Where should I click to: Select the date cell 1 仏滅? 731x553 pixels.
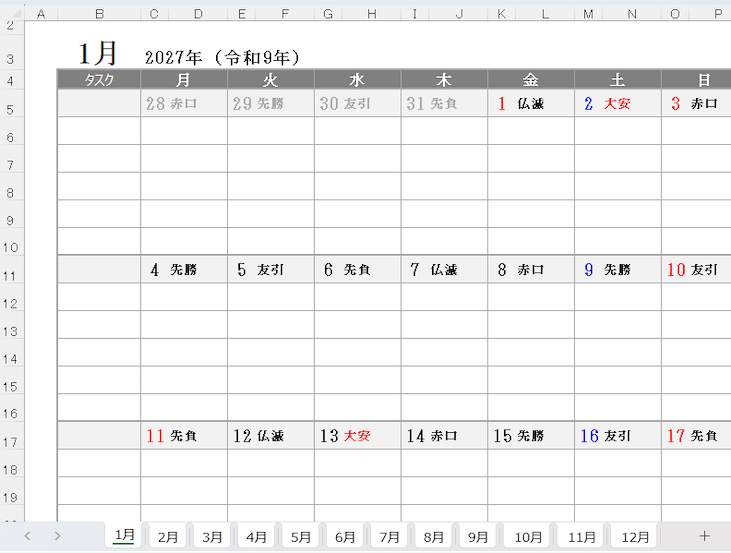tap(531, 103)
